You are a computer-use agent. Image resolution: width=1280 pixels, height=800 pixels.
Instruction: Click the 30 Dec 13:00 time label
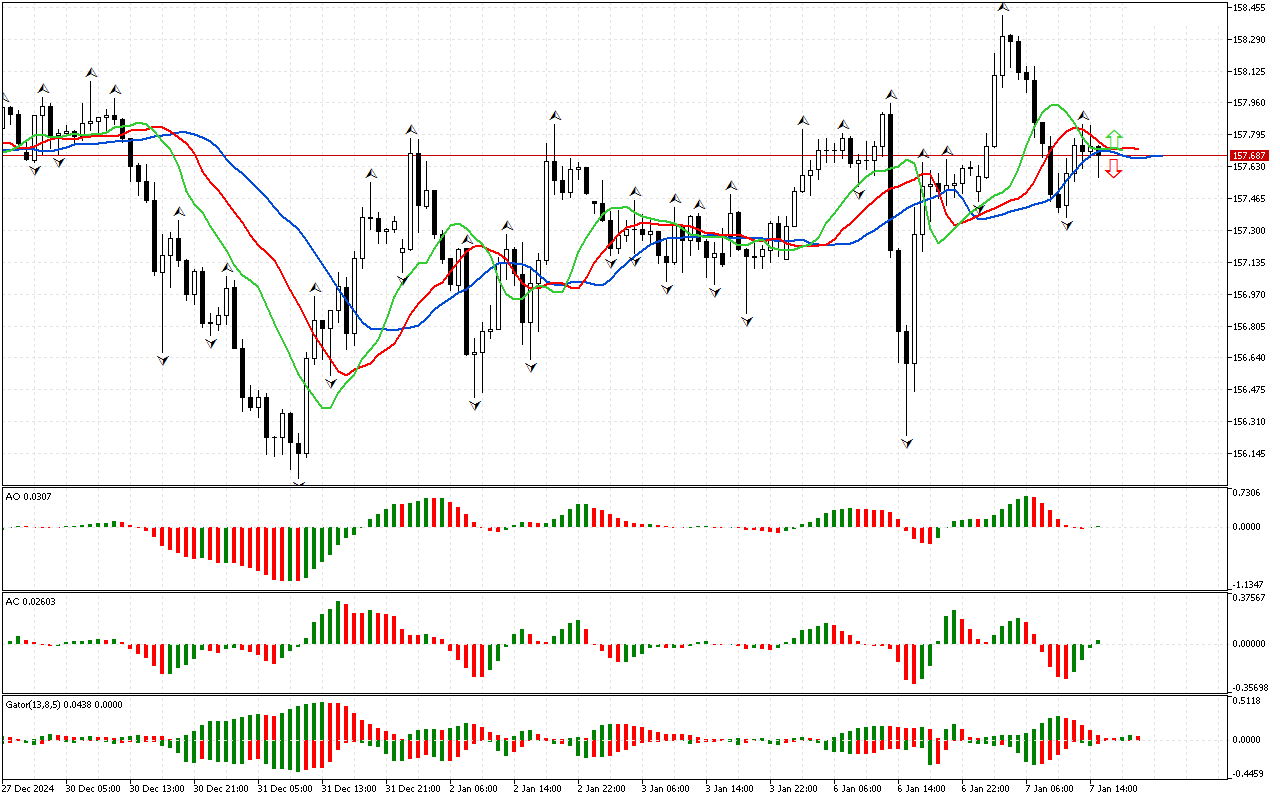[157, 789]
